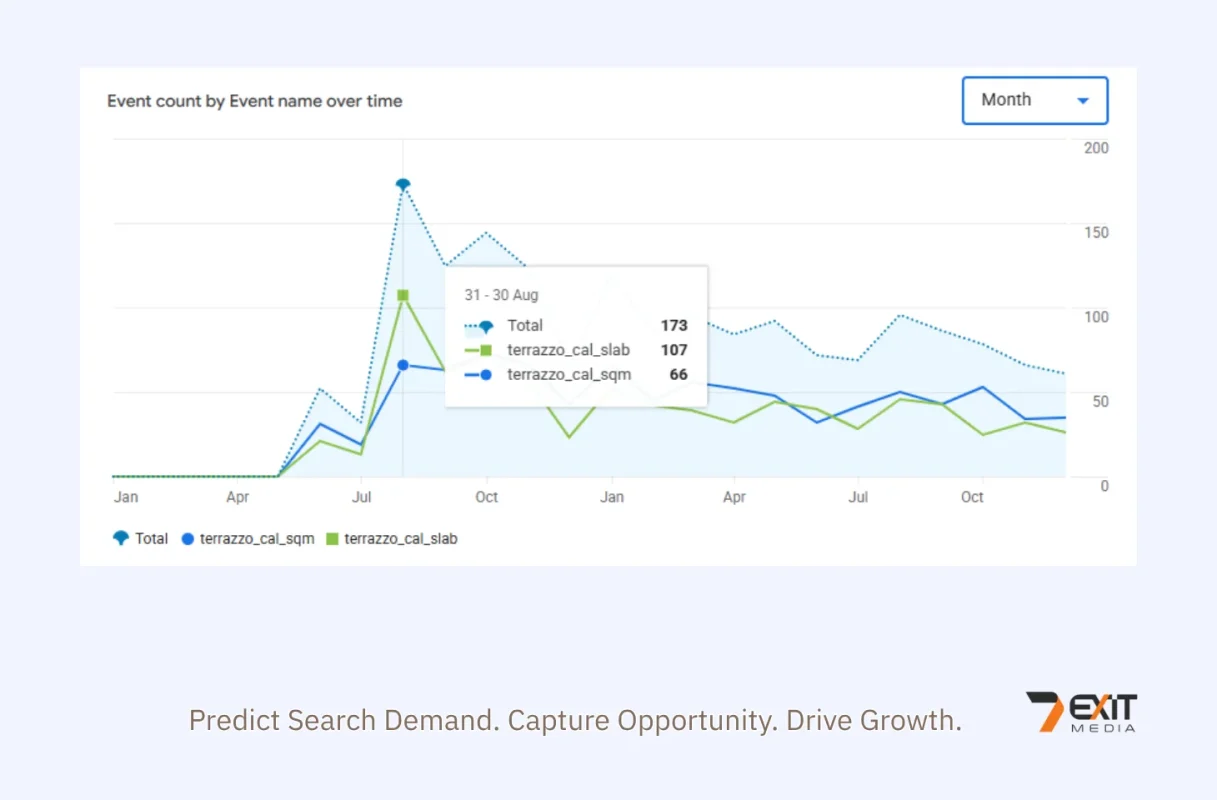Click the first Jul axis label
1217x800 pixels.
pyautogui.click(x=362, y=497)
